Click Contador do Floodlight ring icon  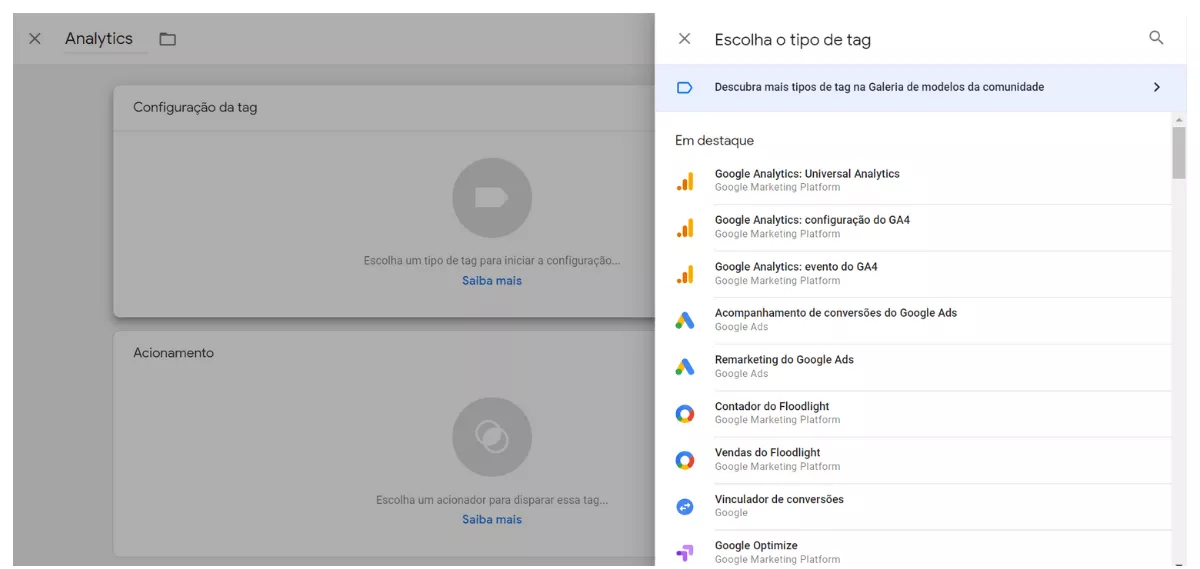[685, 413]
